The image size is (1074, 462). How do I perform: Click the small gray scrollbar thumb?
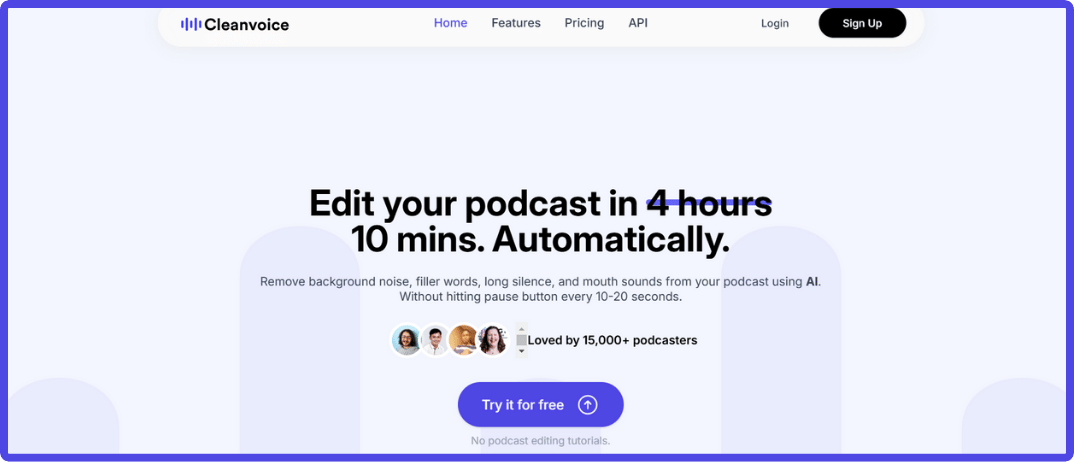click(522, 340)
